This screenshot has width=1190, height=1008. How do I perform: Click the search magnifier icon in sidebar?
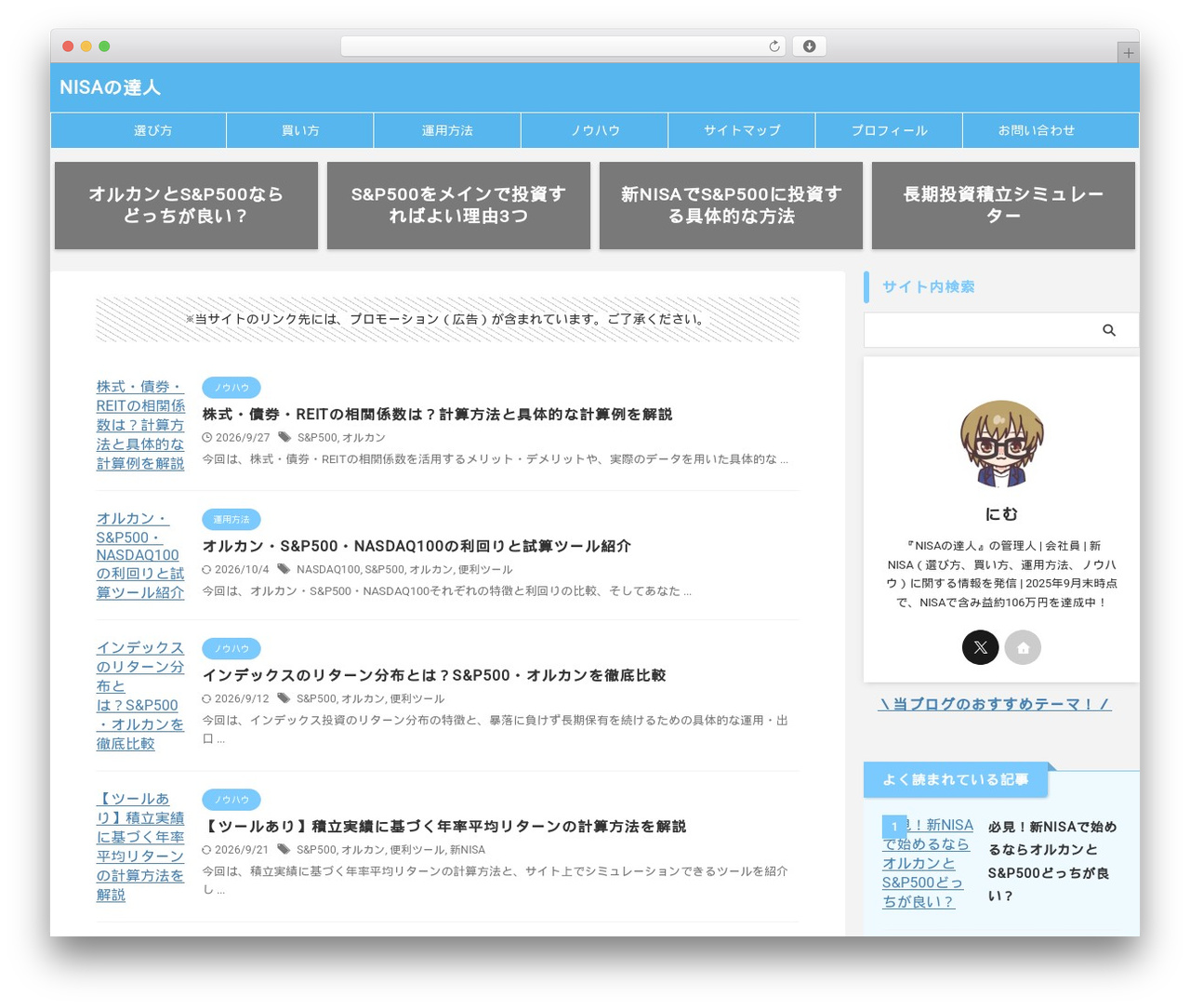[1109, 330]
